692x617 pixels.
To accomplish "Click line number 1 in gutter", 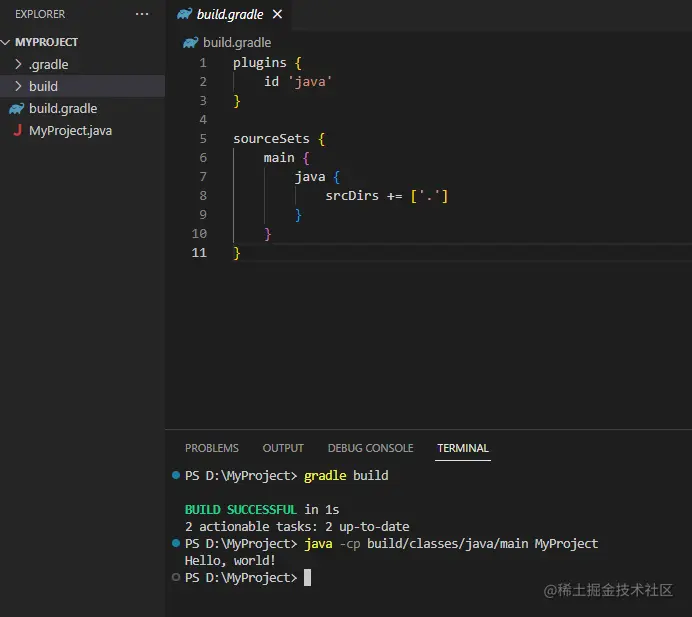I will click(x=203, y=63).
